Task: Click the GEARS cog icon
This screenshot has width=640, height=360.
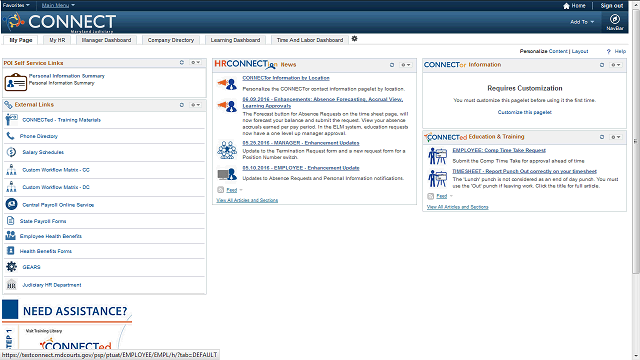Action: coord(11,267)
